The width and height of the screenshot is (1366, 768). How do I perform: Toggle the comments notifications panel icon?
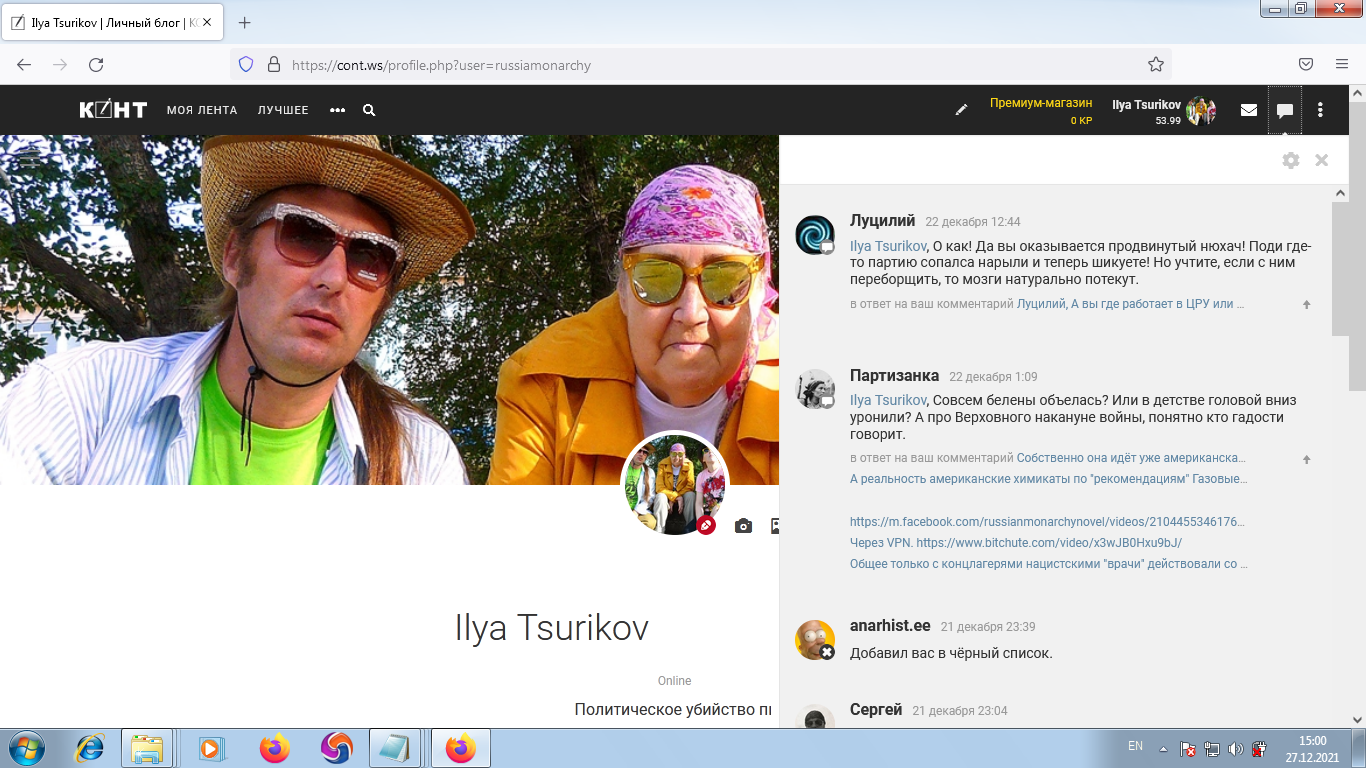tap(1285, 110)
